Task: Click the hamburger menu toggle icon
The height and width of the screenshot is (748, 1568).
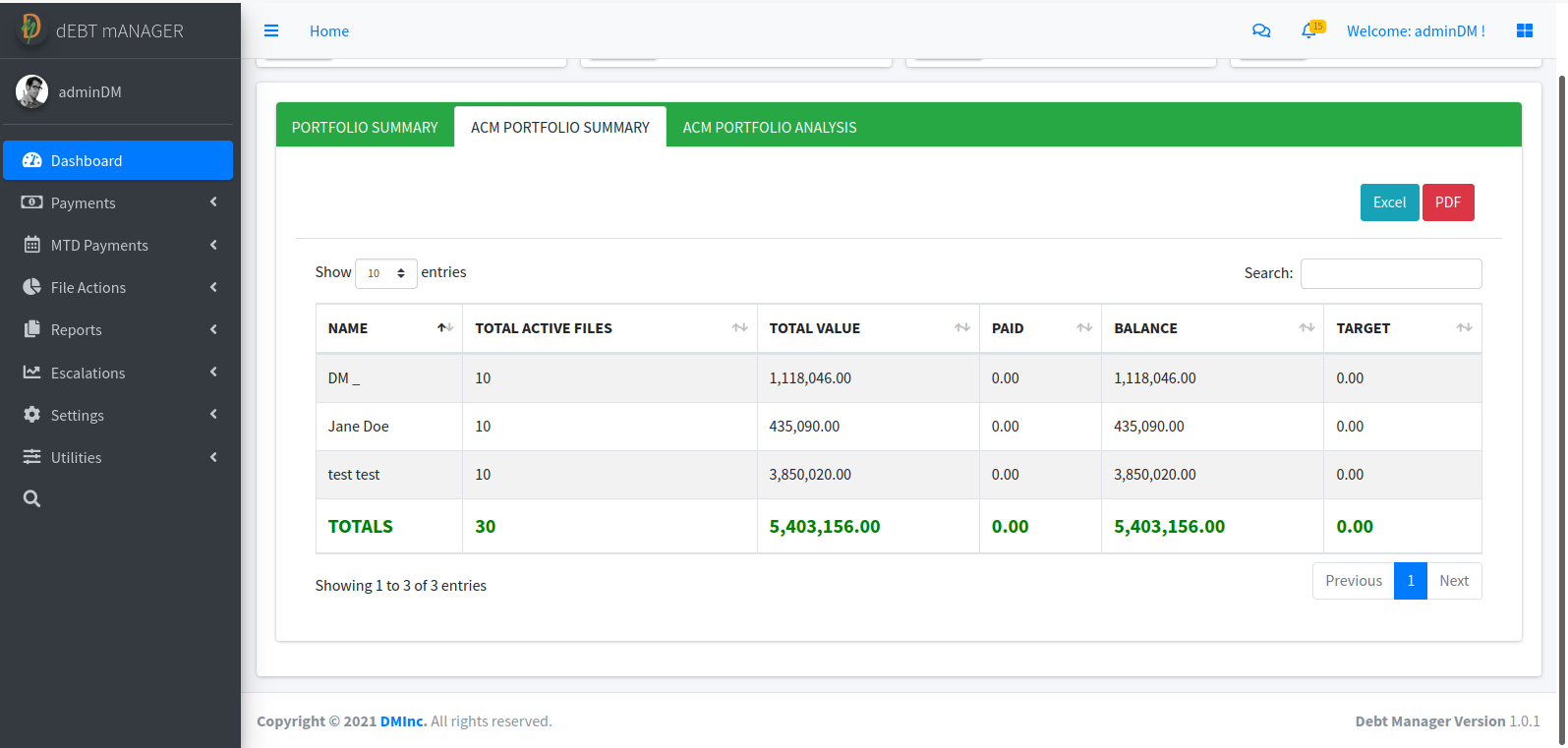Action: point(271,31)
